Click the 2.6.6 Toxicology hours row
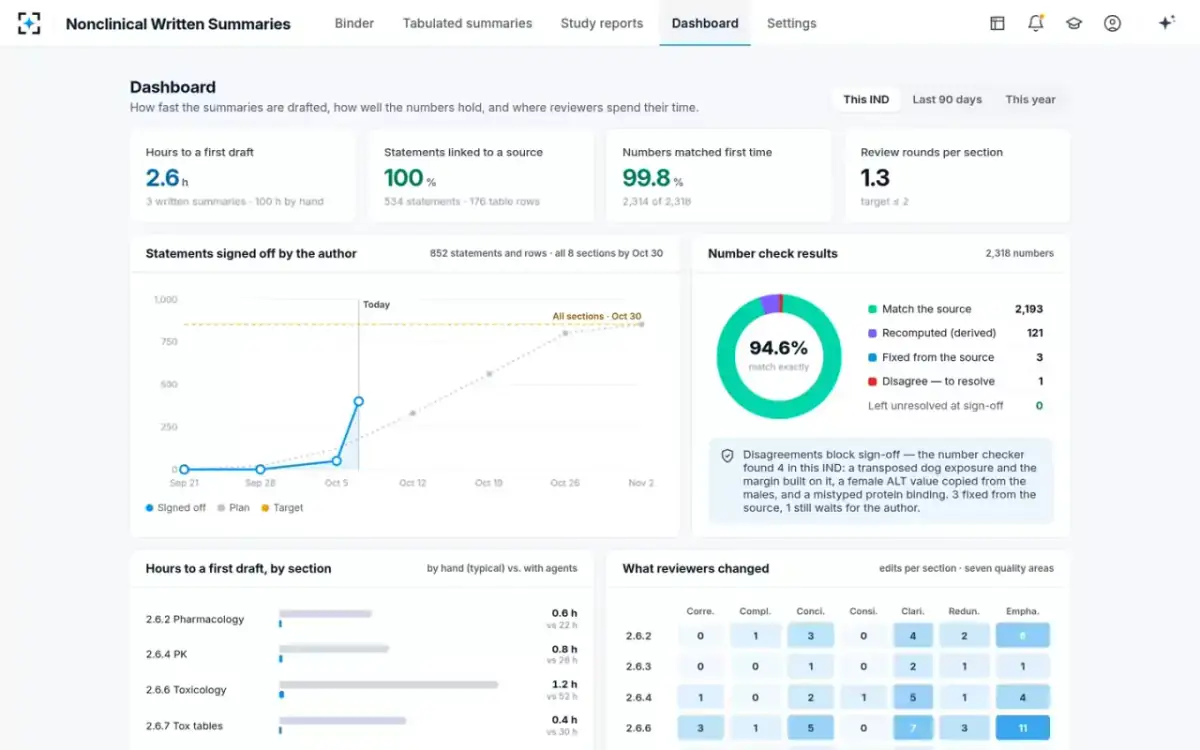 click(x=361, y=690)
